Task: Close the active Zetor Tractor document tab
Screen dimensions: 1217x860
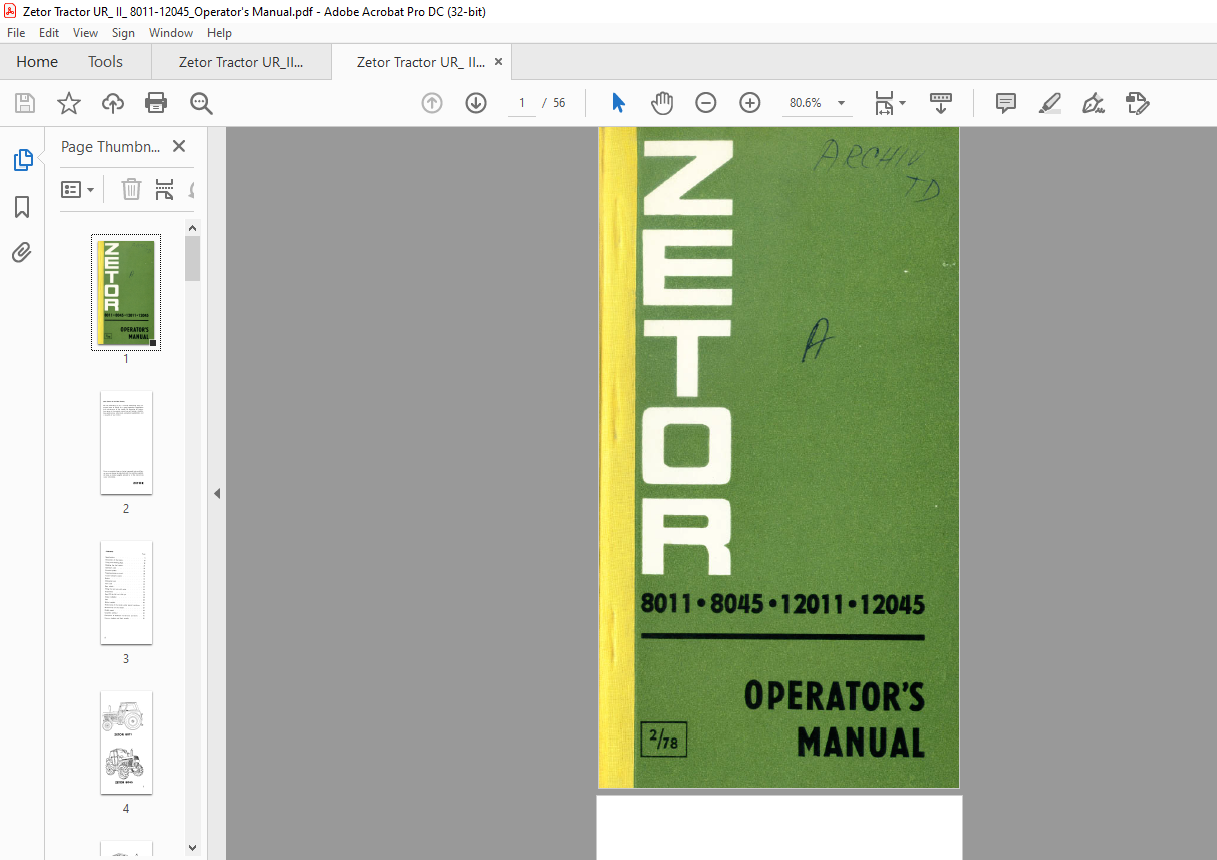Action: [498, 62]
